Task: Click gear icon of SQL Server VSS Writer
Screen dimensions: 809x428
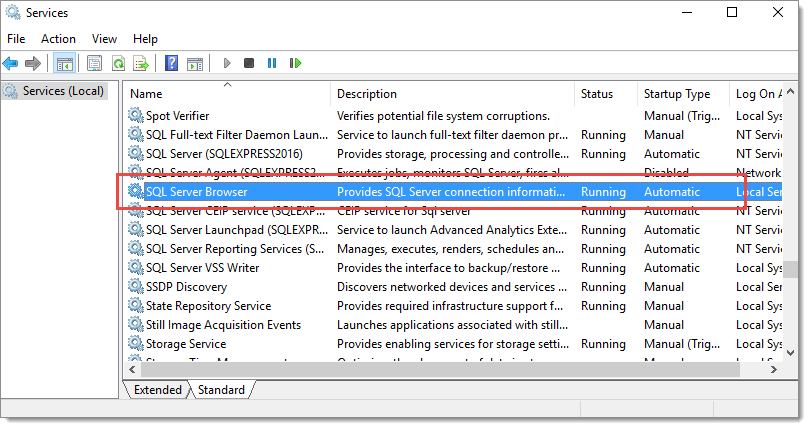Action: [136, 267]
